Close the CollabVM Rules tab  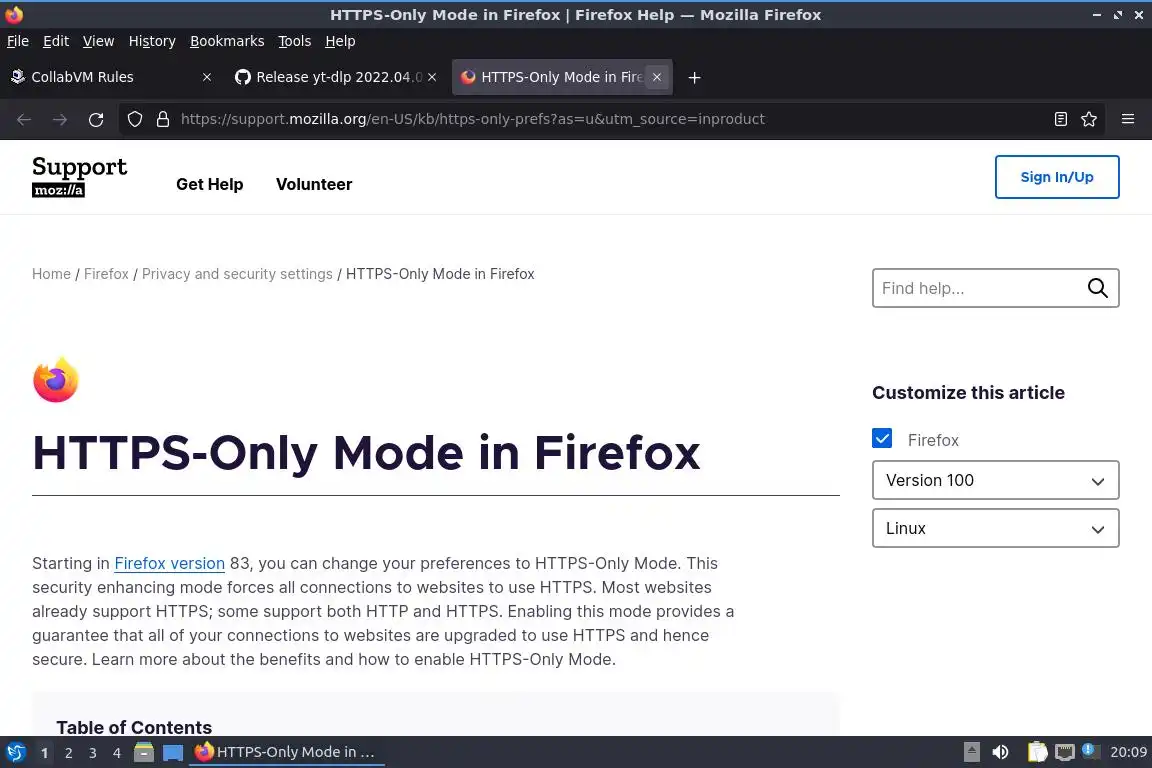click(x=207, y=77)
